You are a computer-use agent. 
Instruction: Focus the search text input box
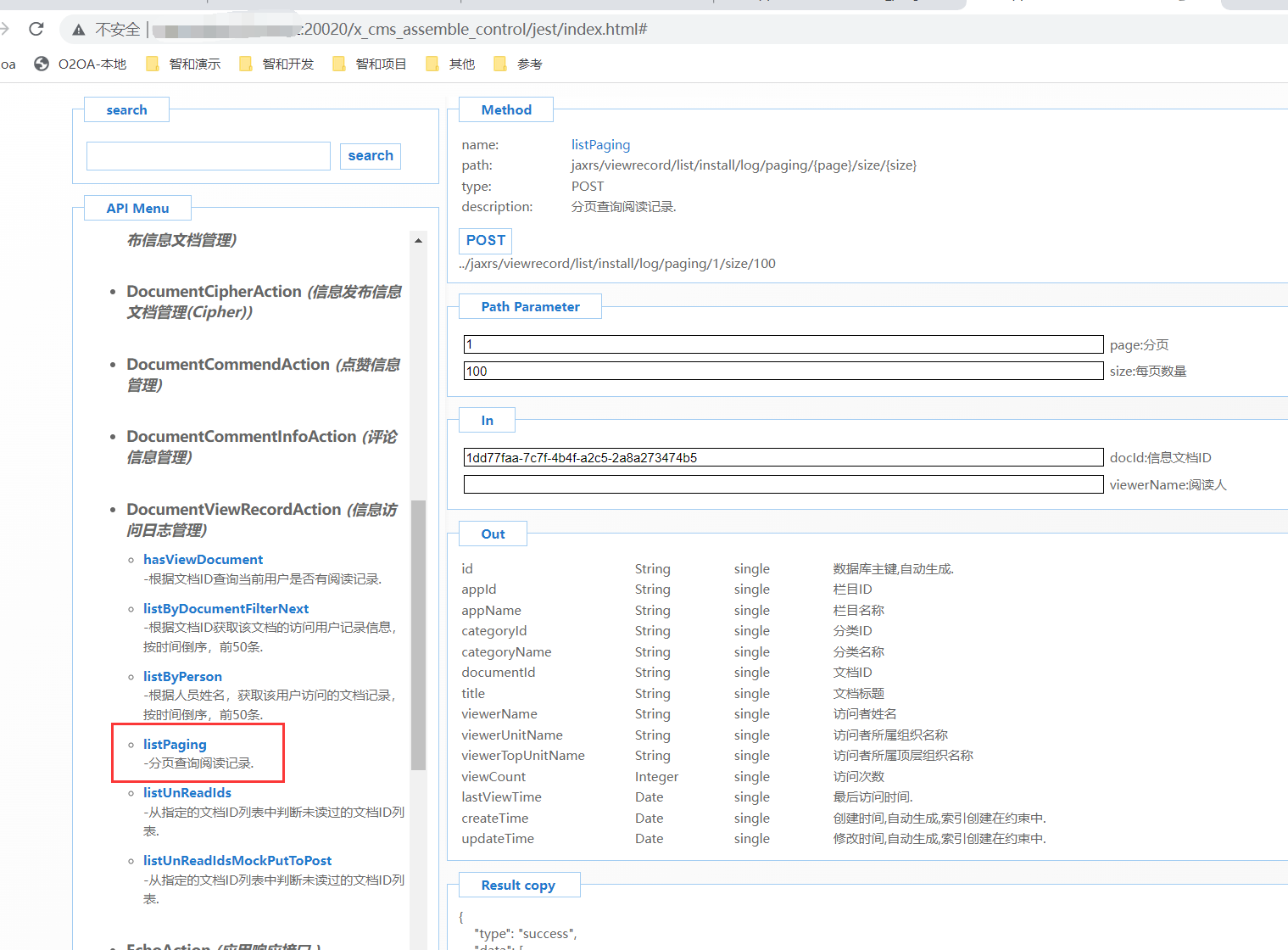click(209, 156)
